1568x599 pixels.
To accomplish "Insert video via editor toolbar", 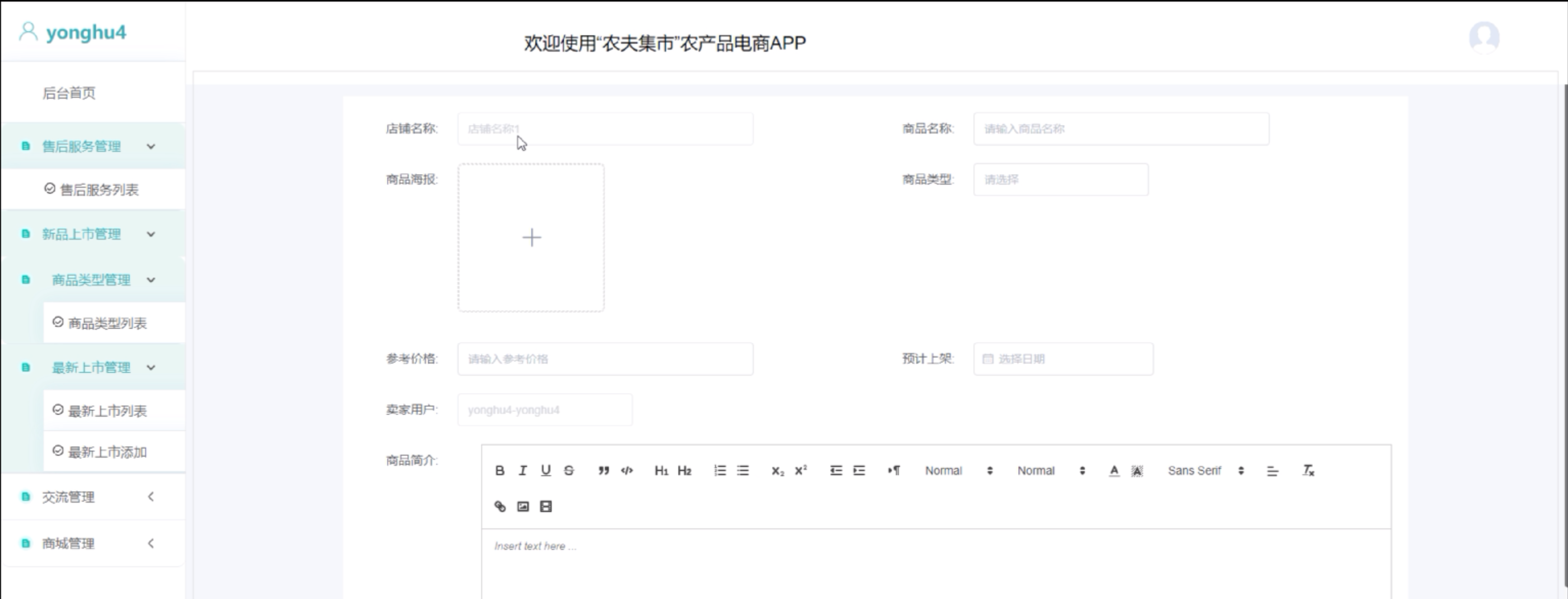I will 546,506.
